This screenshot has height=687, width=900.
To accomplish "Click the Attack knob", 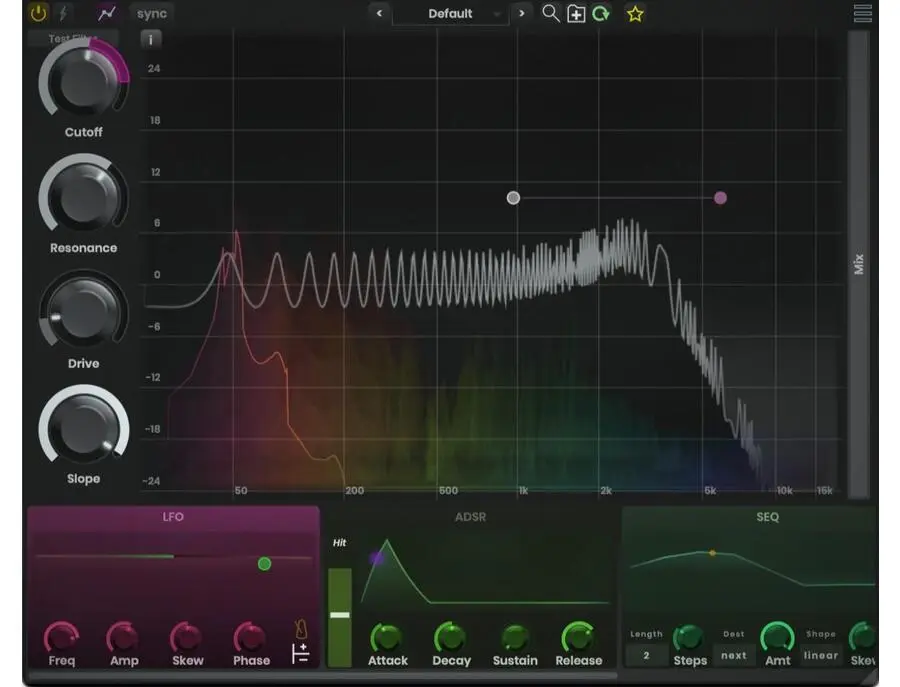I will 387,637.
